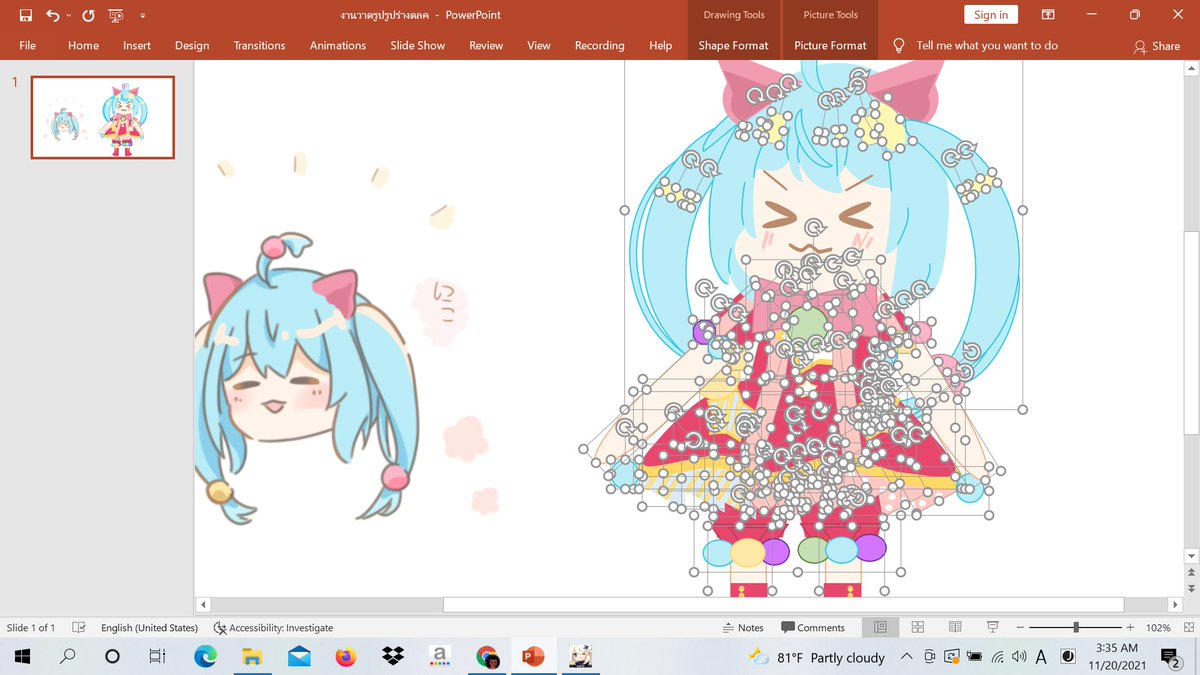This screenshot has height=675, width=1200.
Task: Toggle the Notes pane
Action: [743, 627]
